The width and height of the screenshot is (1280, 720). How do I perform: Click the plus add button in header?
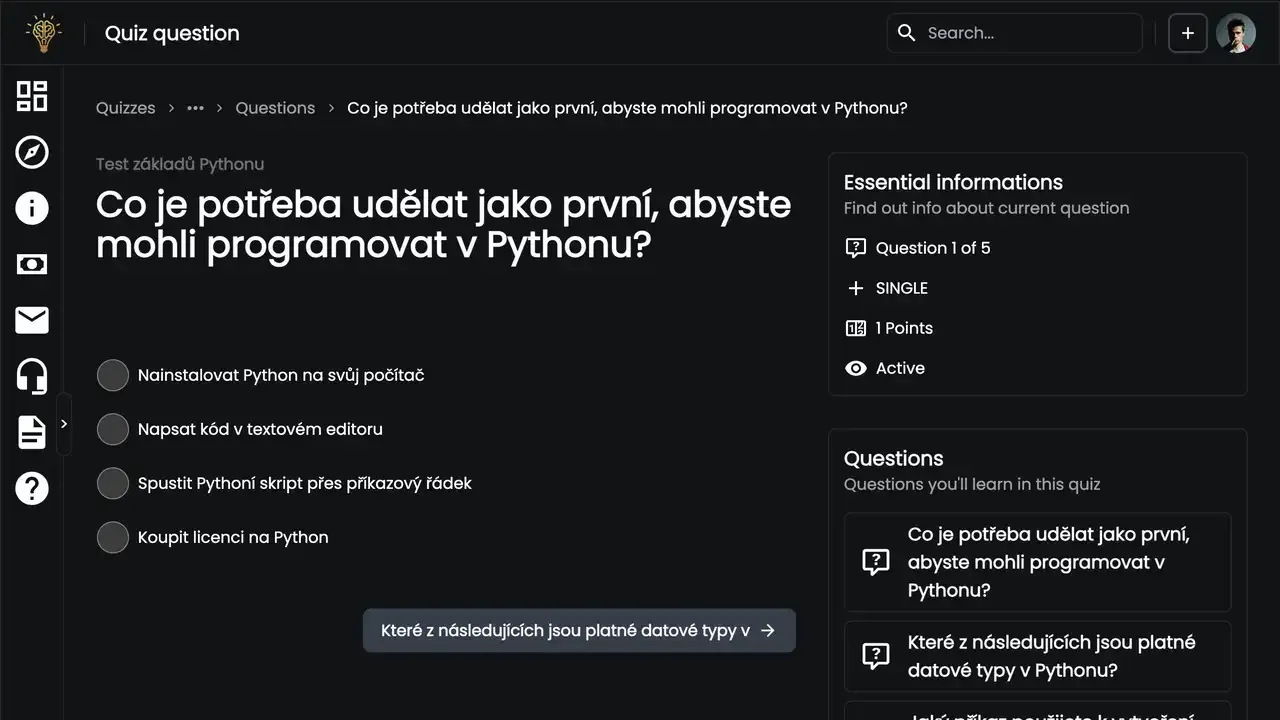click(x=1188, y=33)
